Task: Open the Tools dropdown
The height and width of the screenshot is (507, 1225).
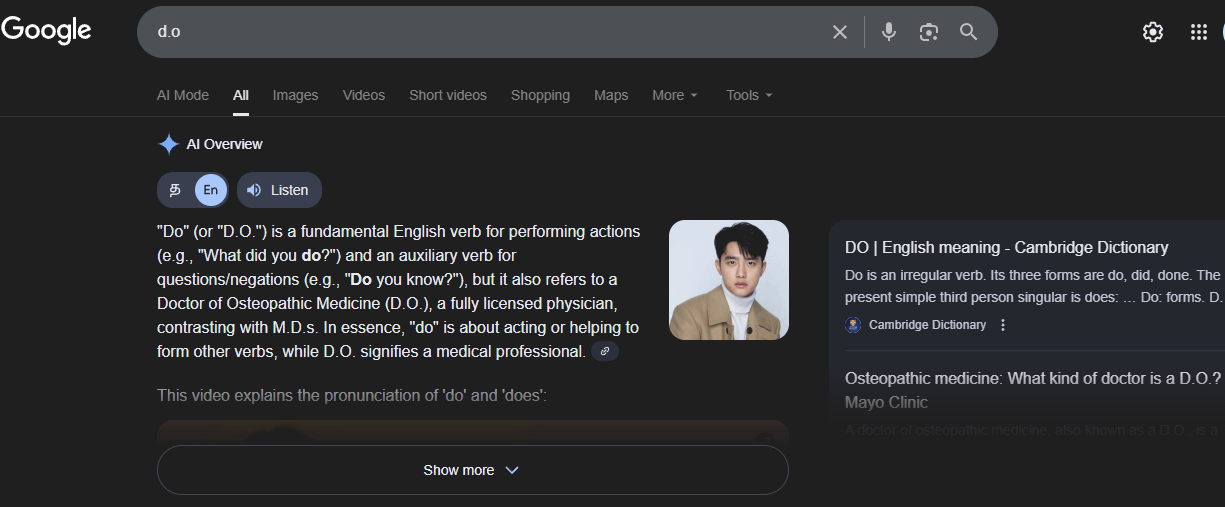Action: (x=749, y=95)
